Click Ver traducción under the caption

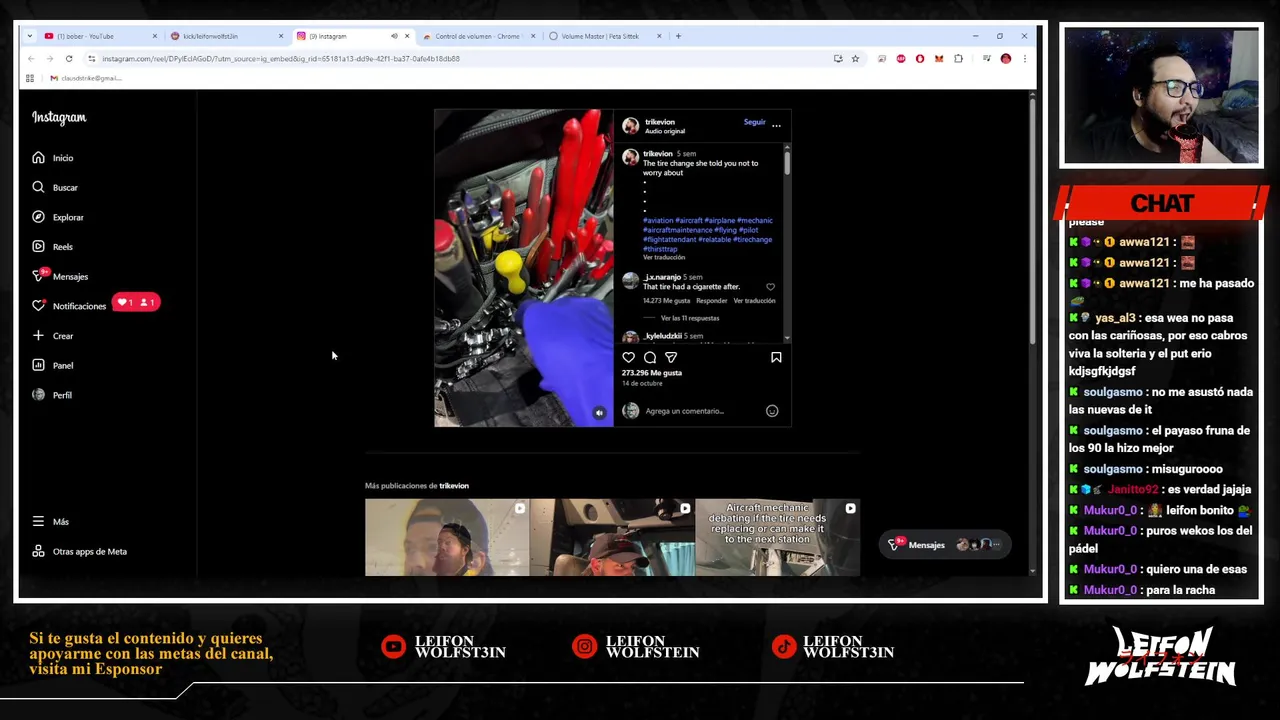point(664,258)
